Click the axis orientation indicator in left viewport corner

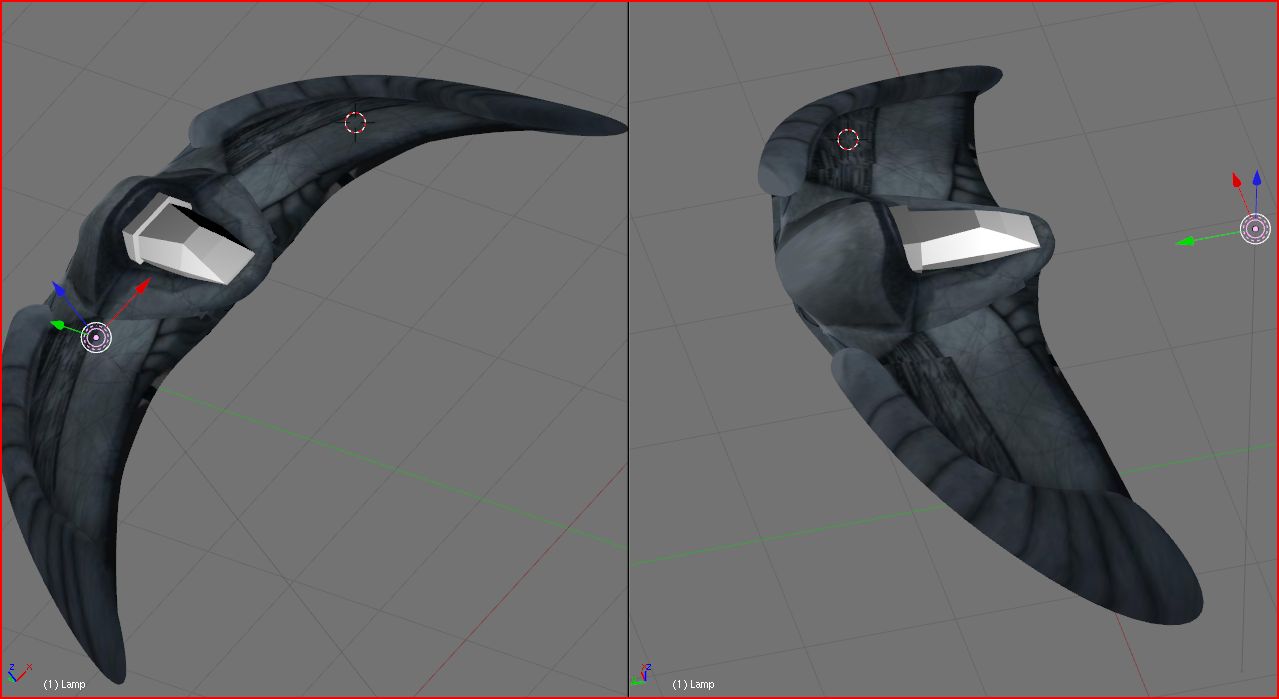[x=18, y=672]
